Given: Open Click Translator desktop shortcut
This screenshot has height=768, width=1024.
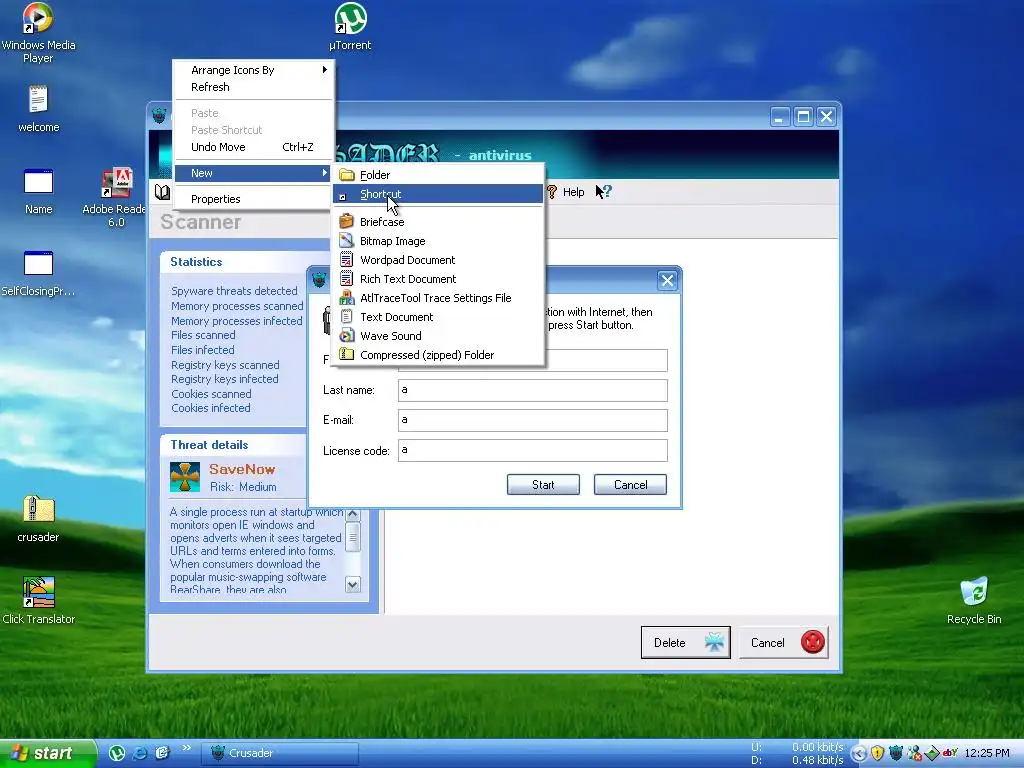Looking at the screenshot, I should (38, 601).
